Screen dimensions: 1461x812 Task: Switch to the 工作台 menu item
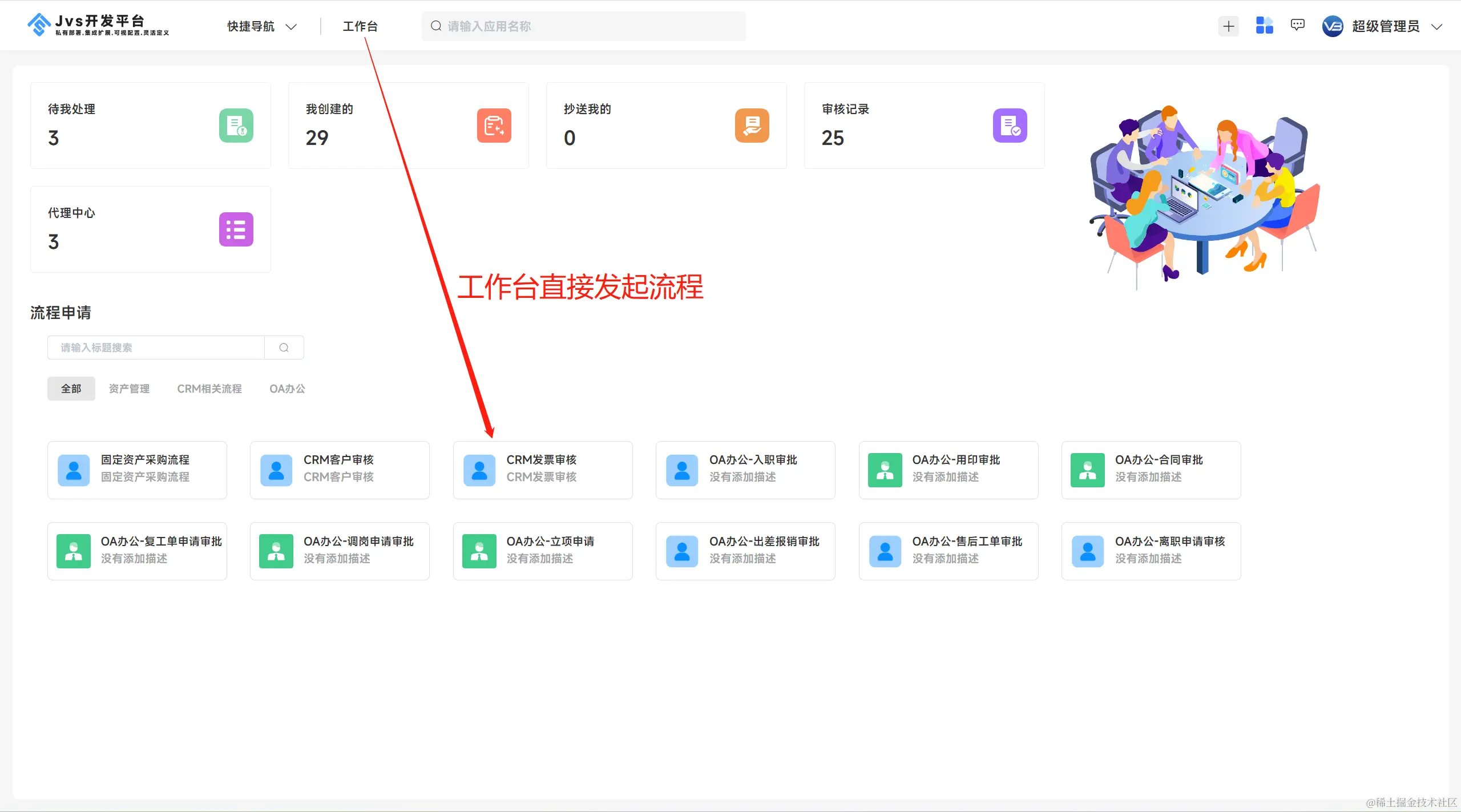click(x=360, y=26)
